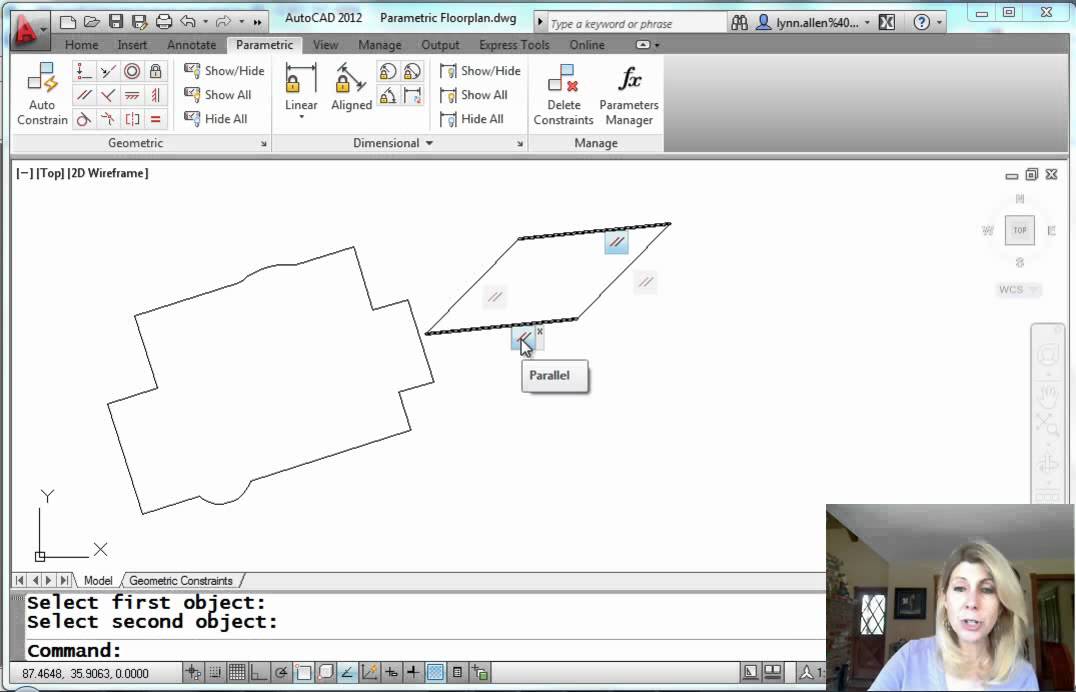Expand the Undo history dropdown arrow

click(205, 22)
